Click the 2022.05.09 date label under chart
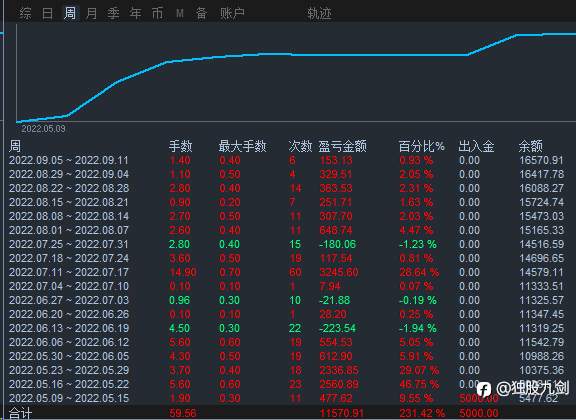 pyautogui.click(x=43, y=129)
